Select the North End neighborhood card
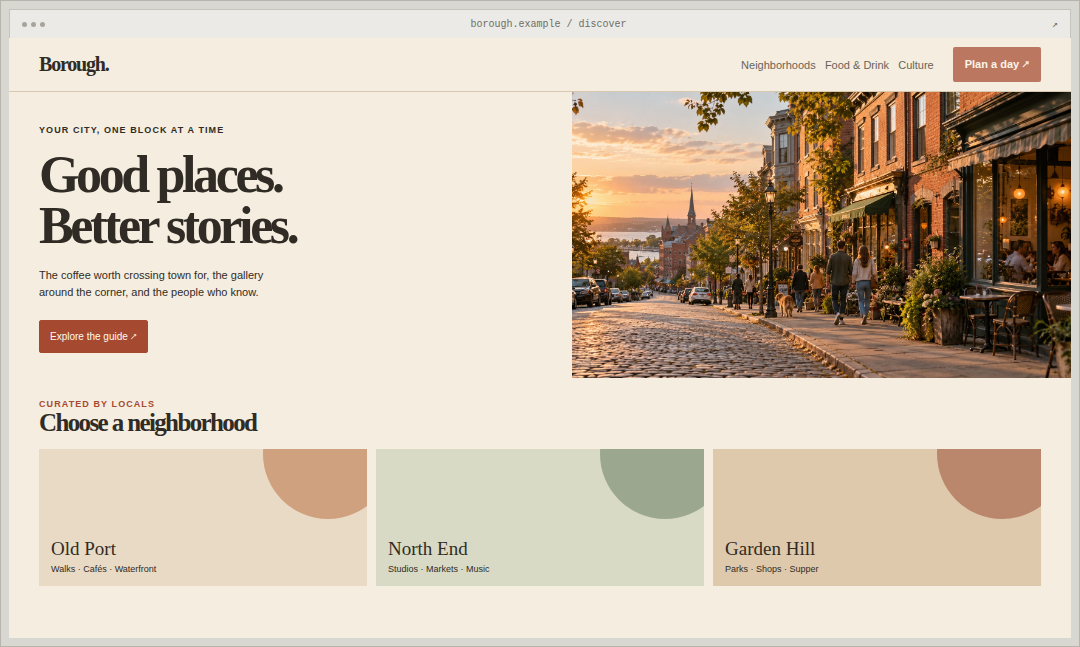Image resolution: width=1080 pixels, height=647 pixels. coord(540,517)
